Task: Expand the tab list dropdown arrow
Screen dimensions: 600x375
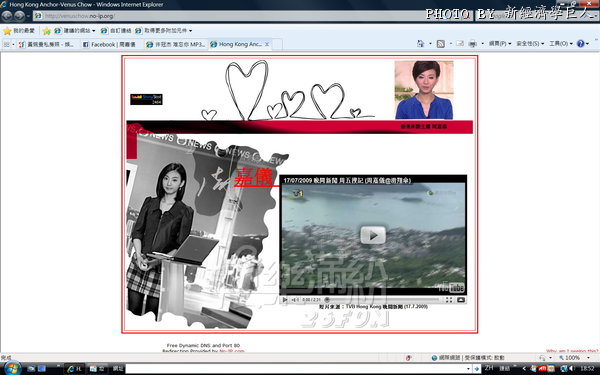Action: coord(13,44)
